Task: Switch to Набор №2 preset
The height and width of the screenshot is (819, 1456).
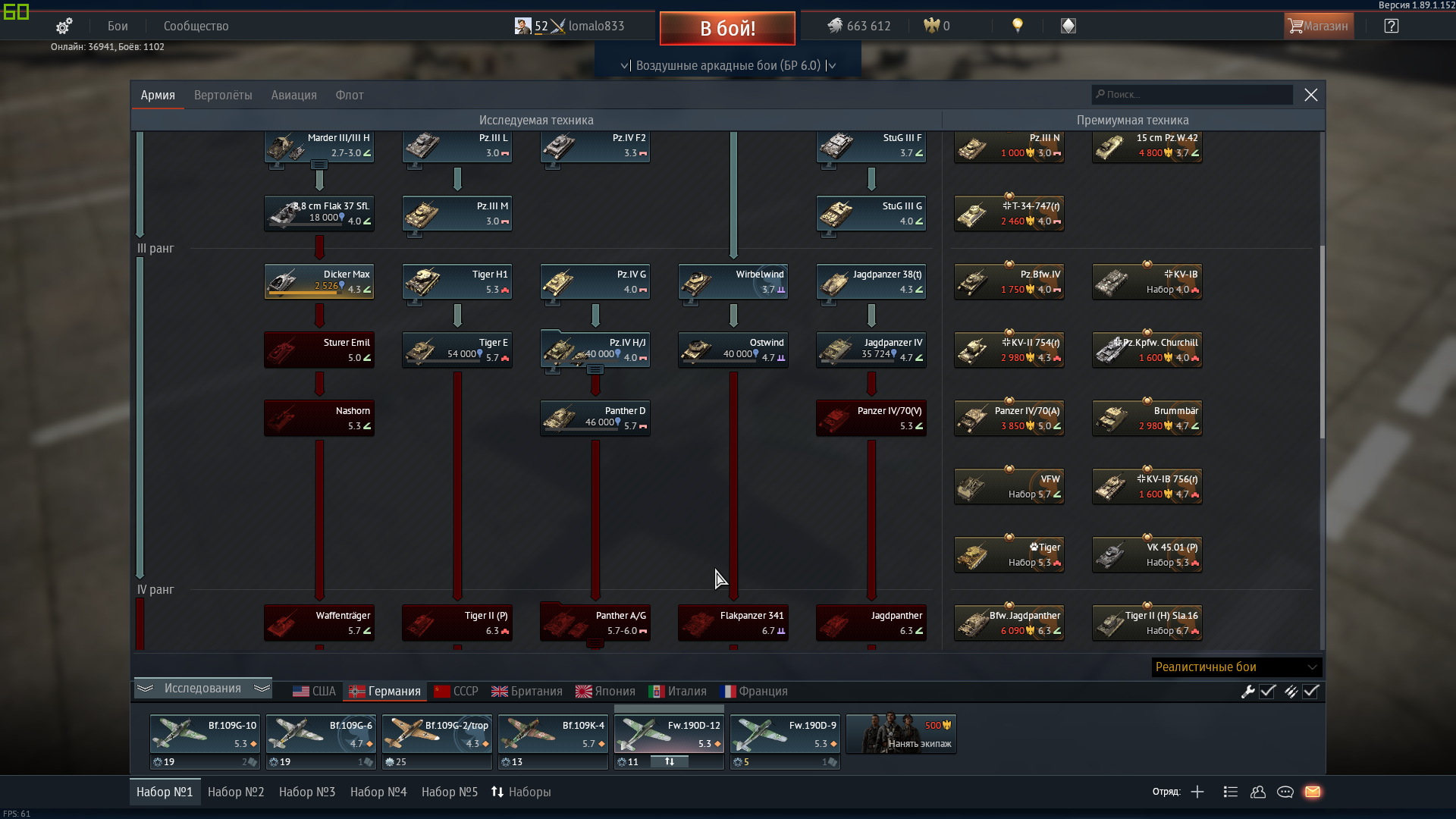Action: 236,792
